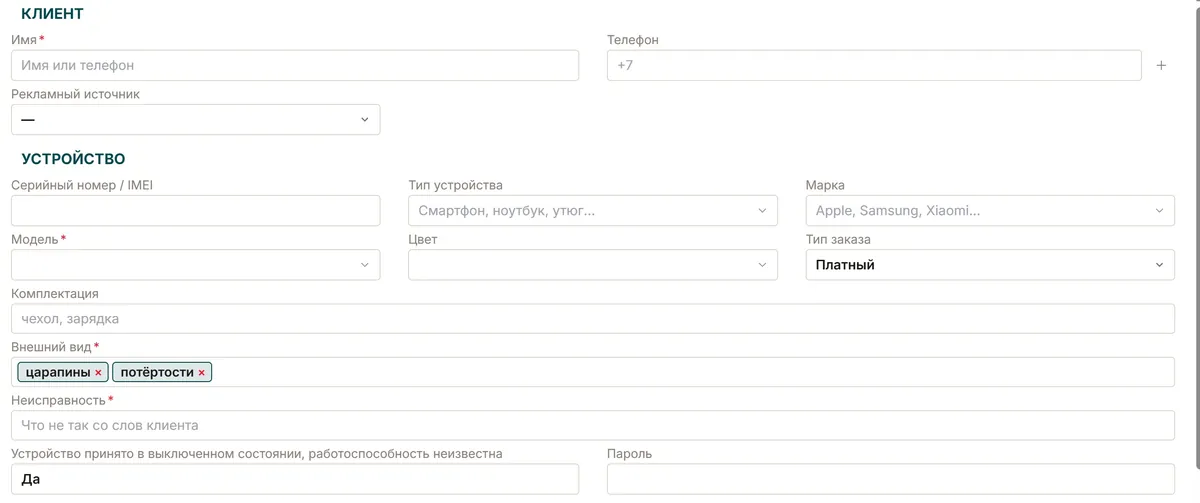Remove the «царапины» tag via its x
1200x503 pixels.
tap(98, 373)
